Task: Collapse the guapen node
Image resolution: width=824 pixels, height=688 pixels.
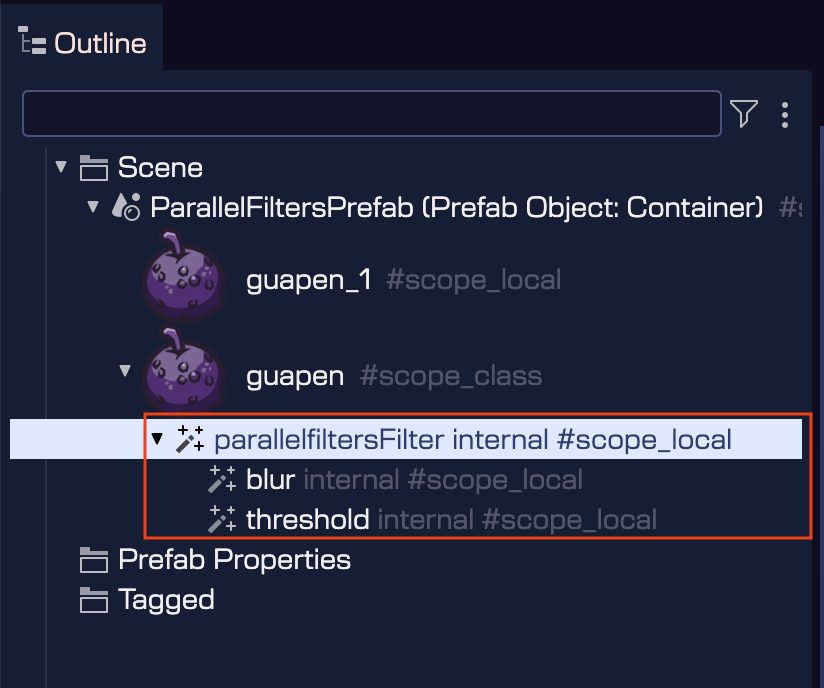Action: click(x=124, y=369)
